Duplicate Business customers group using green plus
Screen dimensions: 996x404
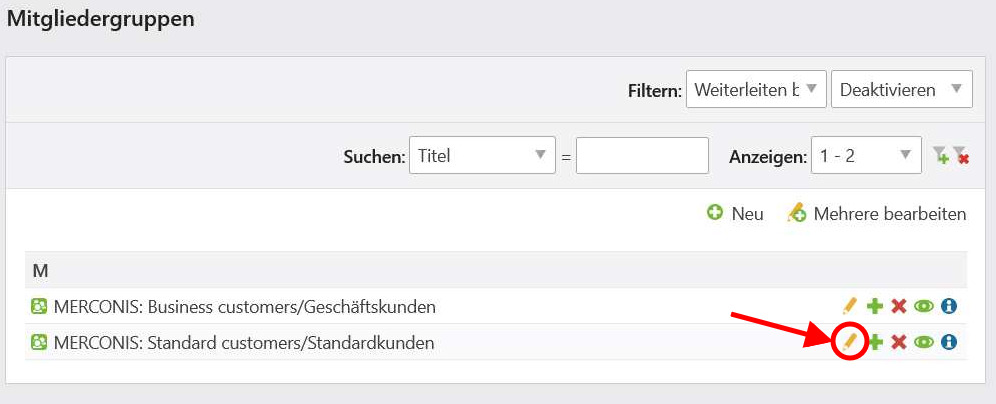tap(875, 307)
